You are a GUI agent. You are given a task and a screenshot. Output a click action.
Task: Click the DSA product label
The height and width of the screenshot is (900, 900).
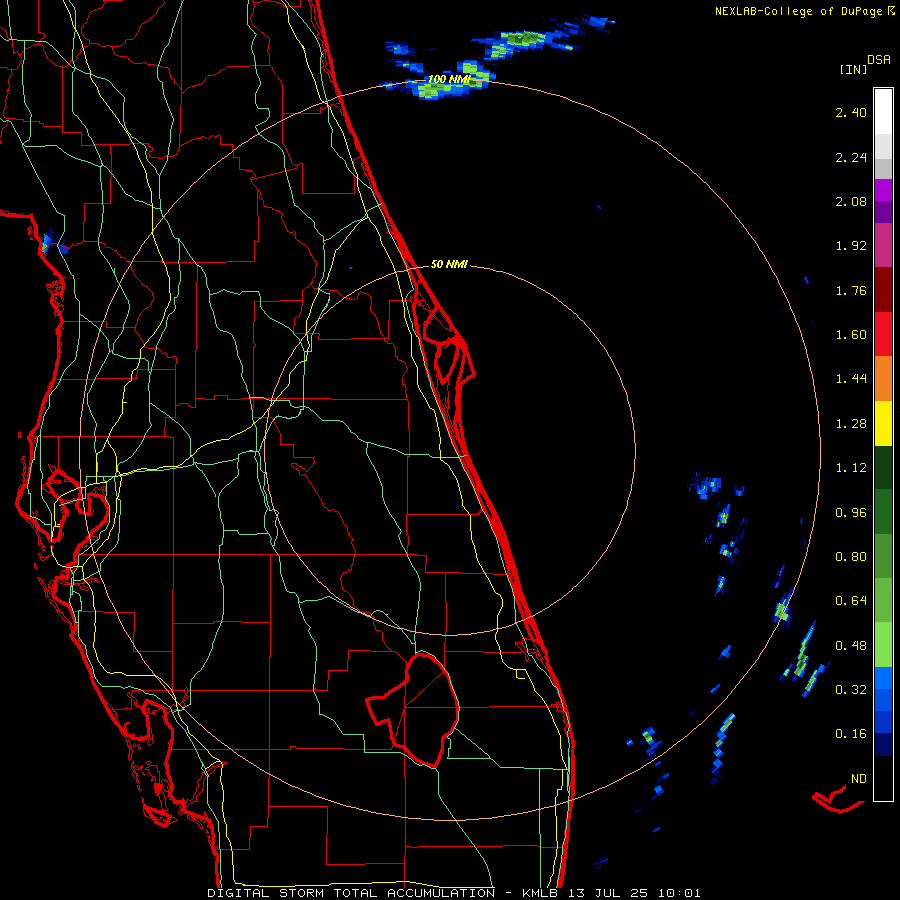tap(879, 60)
